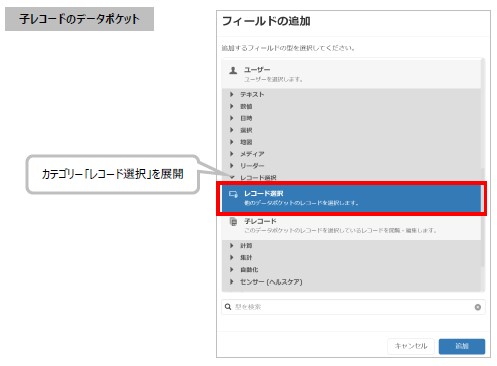
Task: Collapse the レコード選択 category header
Action: (351, 177)
